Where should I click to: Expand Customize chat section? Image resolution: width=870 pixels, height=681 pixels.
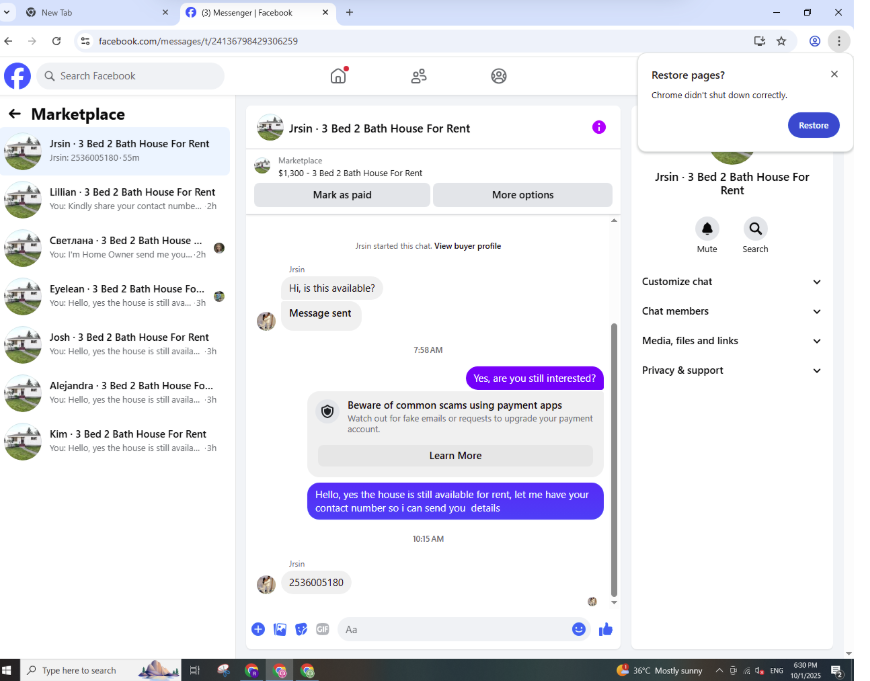732,281
